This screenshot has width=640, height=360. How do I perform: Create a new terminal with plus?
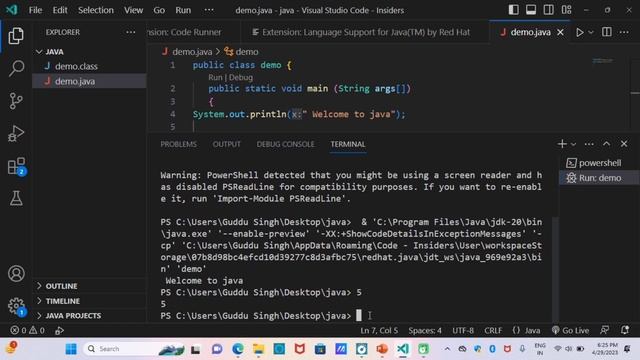pos(562,144)
